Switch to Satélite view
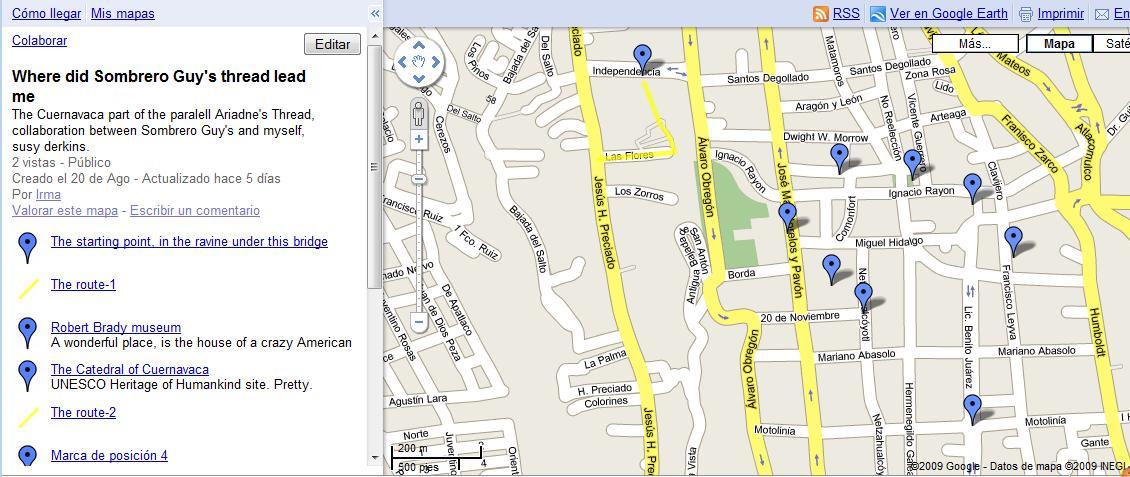 click(x=1114, y=44)
